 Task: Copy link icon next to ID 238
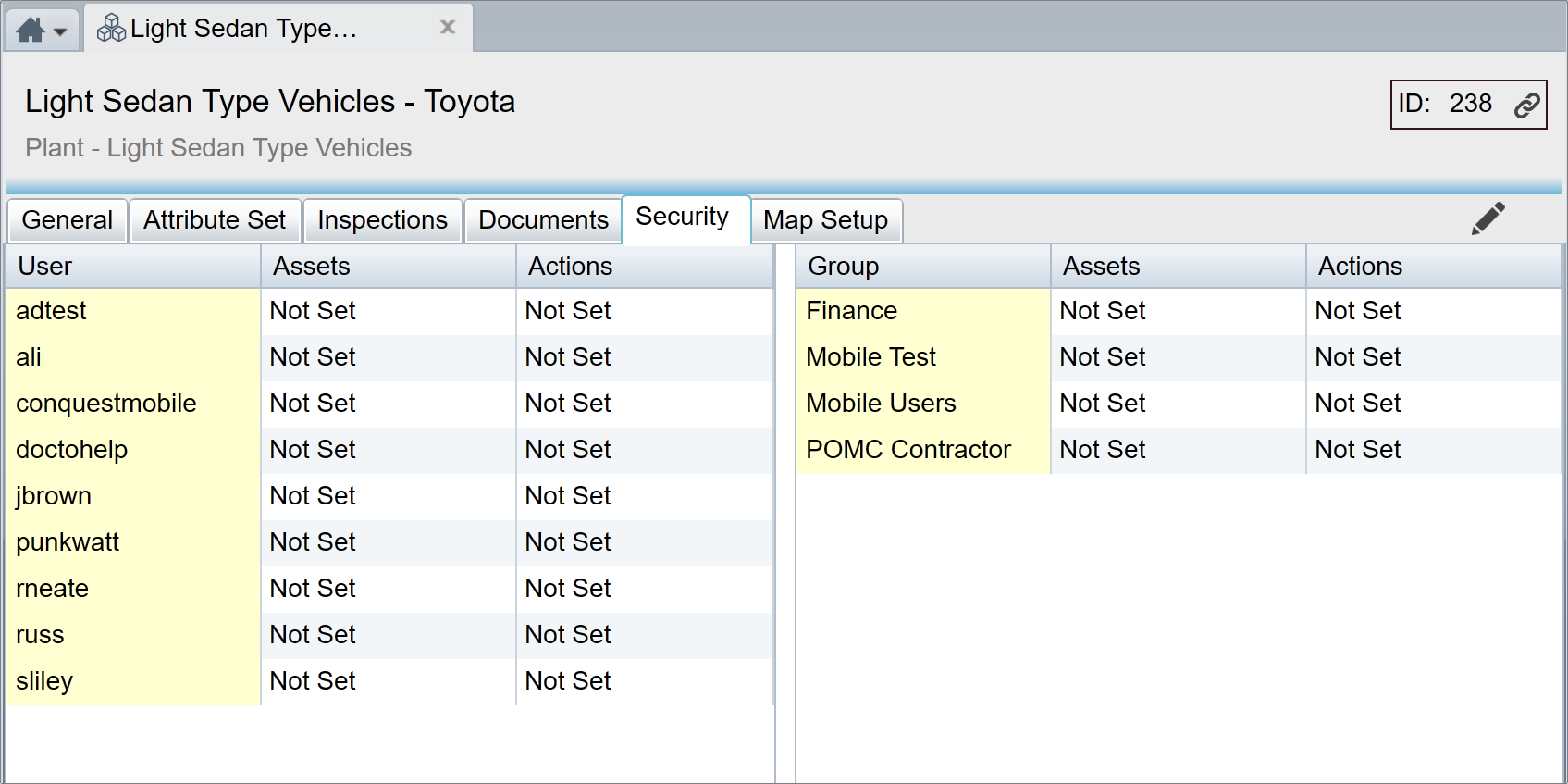1526,105
